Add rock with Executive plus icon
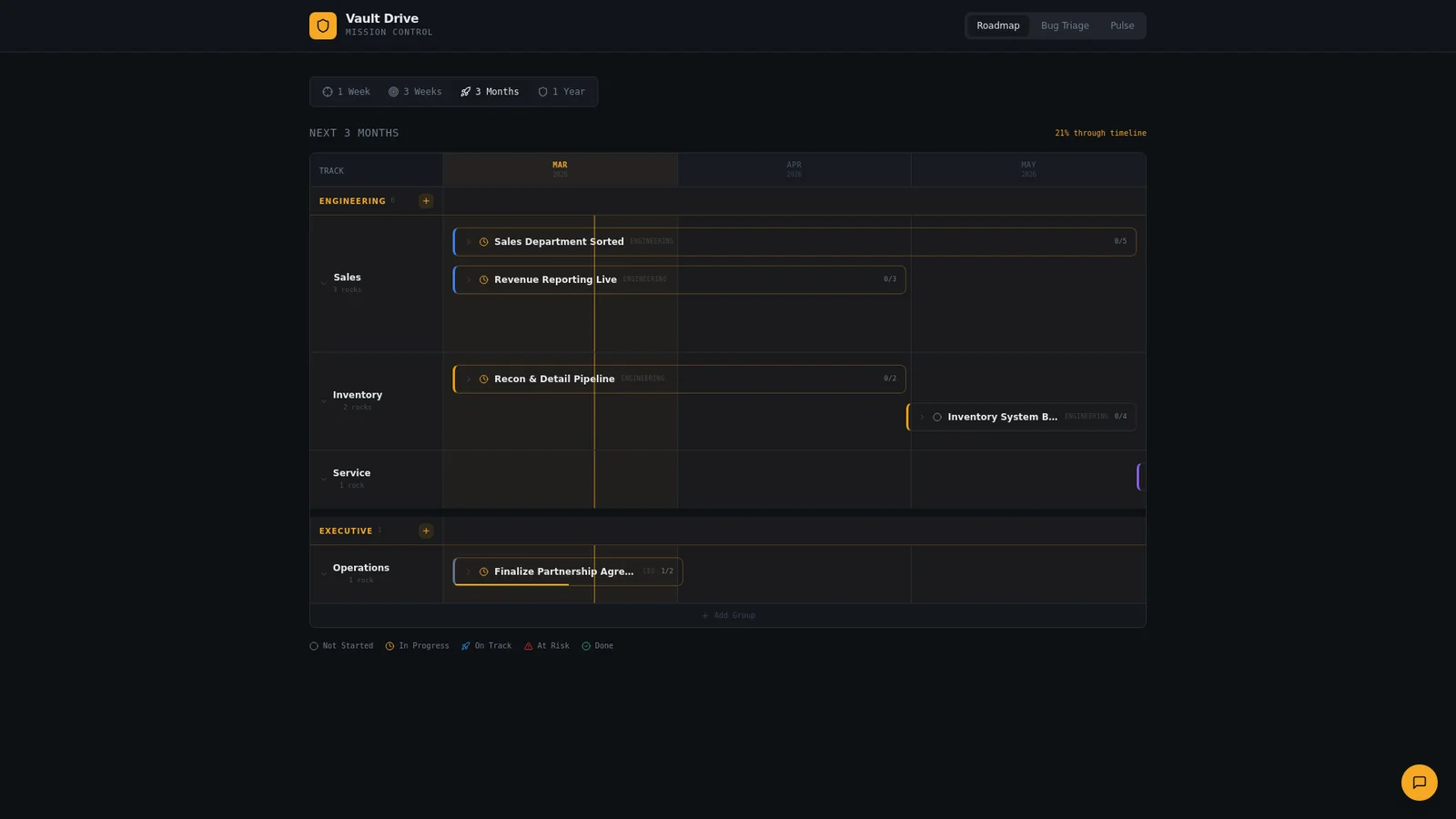The image size is (1456, 819). 426,531
